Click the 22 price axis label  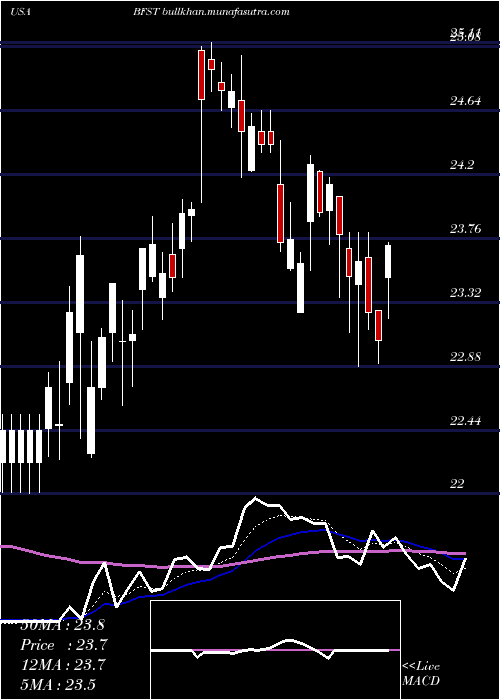tap(457, 484)
